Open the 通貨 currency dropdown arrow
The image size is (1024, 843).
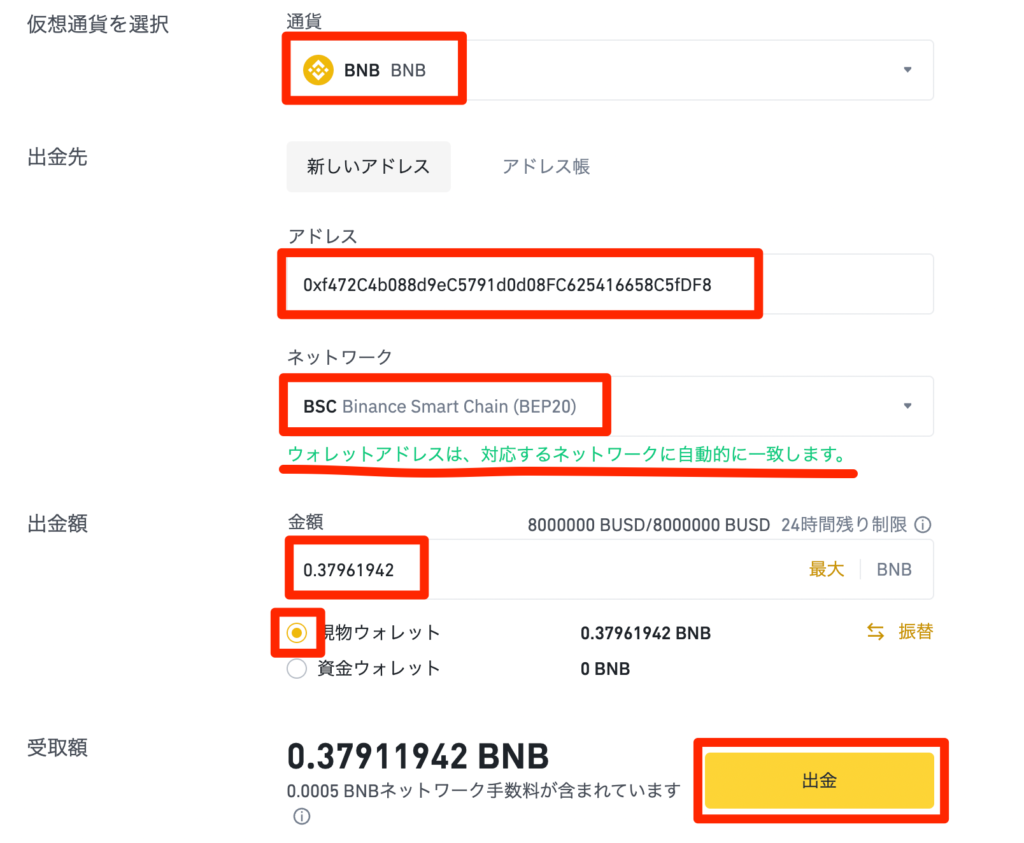908,70
